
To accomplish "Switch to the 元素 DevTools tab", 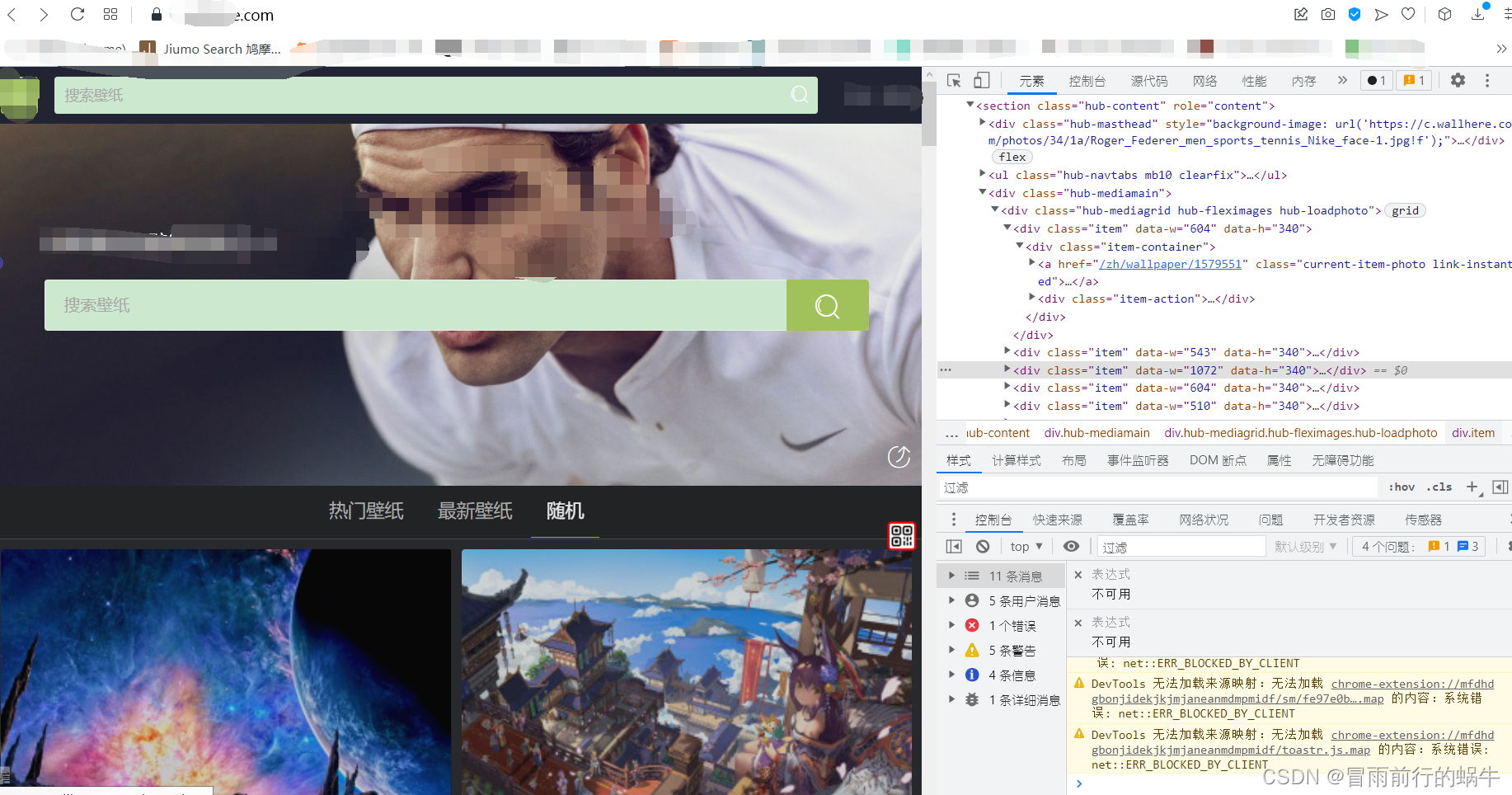I will point(1031,81).
